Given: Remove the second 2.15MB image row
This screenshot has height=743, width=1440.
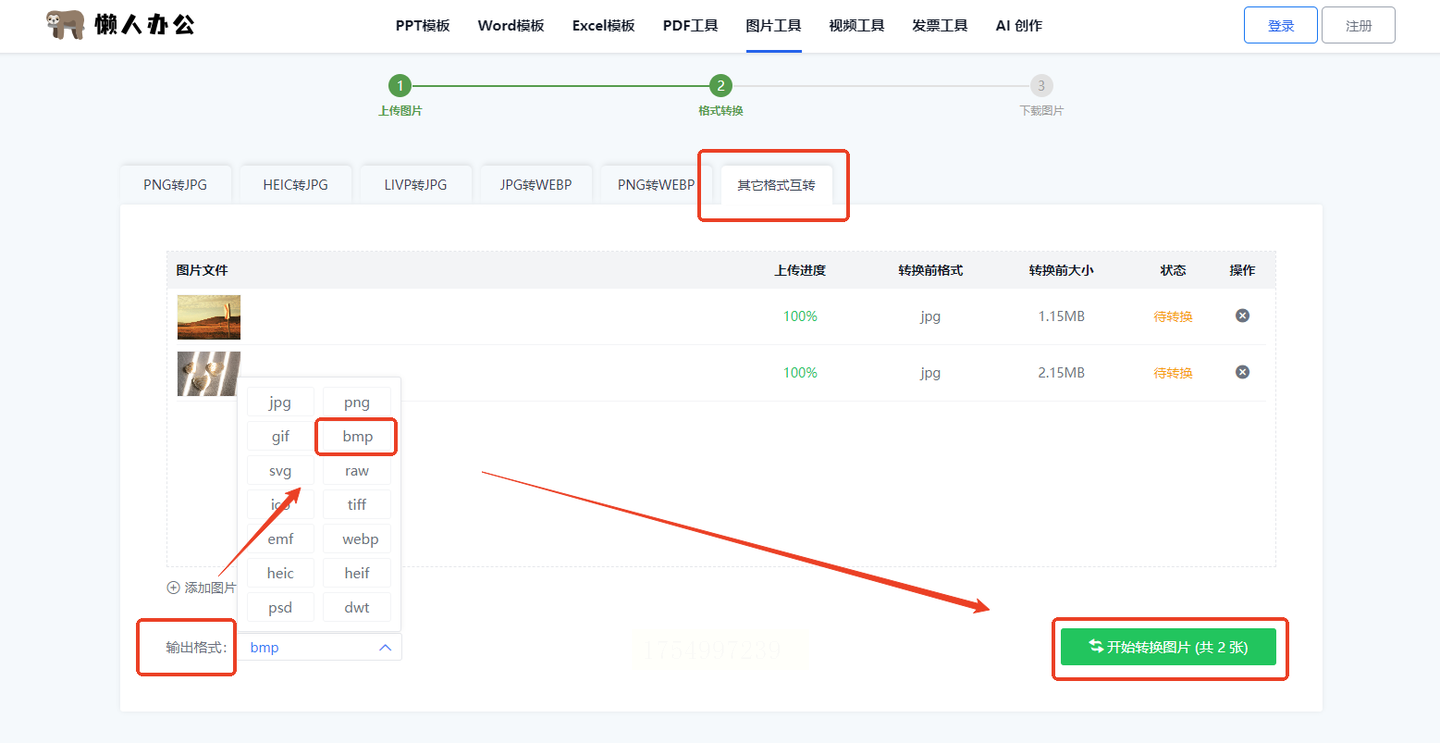Looking at the screenshot, I should point(1242,372).
